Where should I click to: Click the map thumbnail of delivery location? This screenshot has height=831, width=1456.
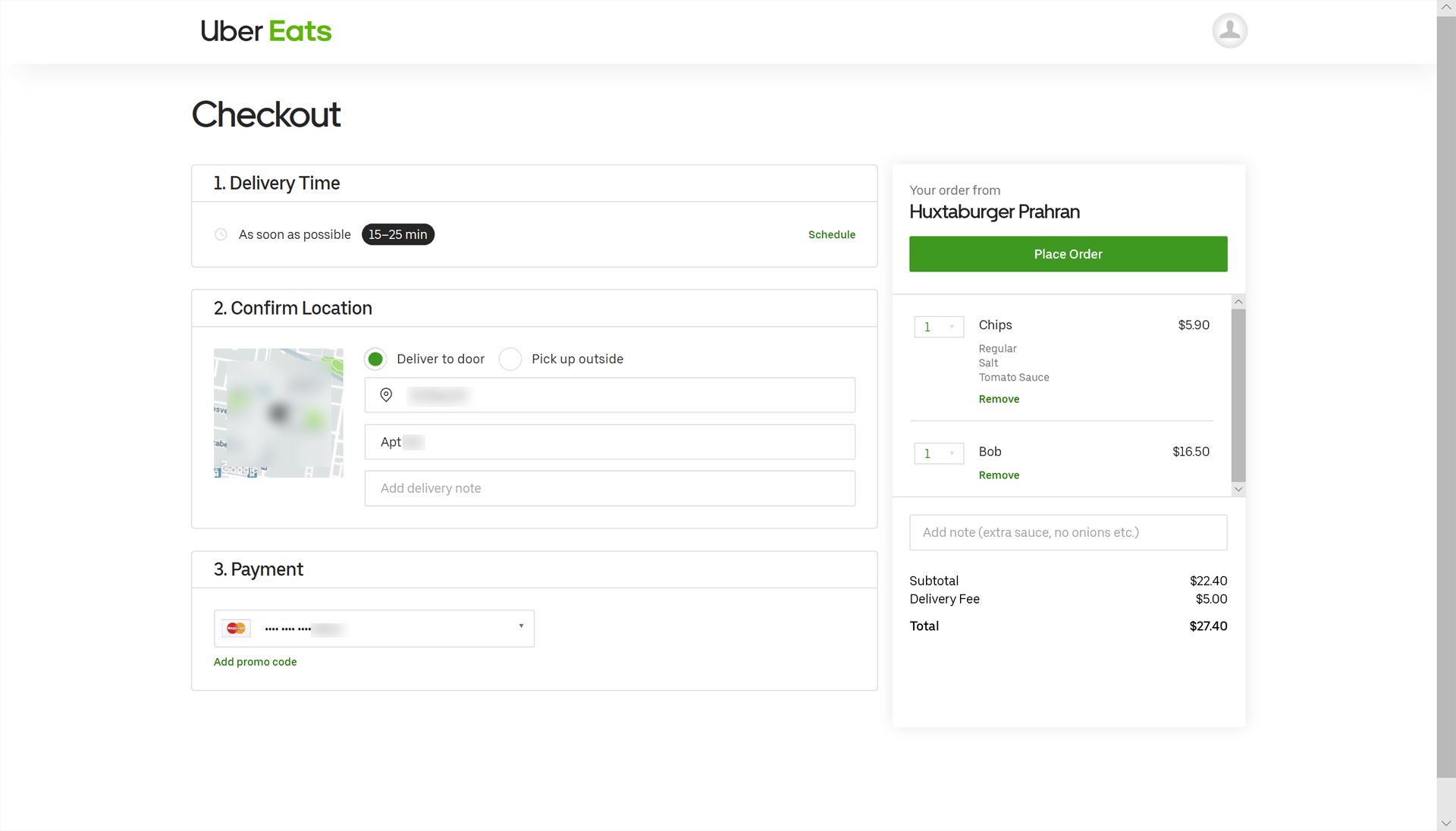[x=278, y=413]
